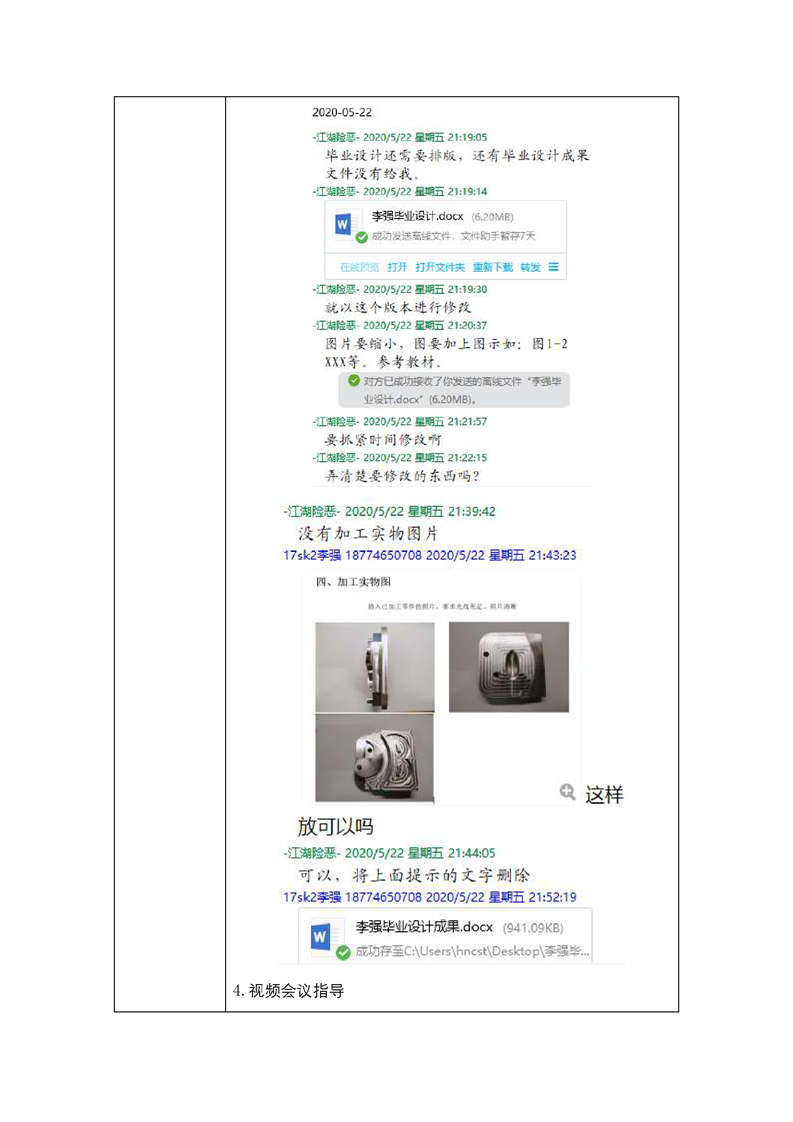Click magnifier zoom icon on photo collage
The width and height of the screenshot is (793, 1122).
pyautogui.click(x=568, y=791)
